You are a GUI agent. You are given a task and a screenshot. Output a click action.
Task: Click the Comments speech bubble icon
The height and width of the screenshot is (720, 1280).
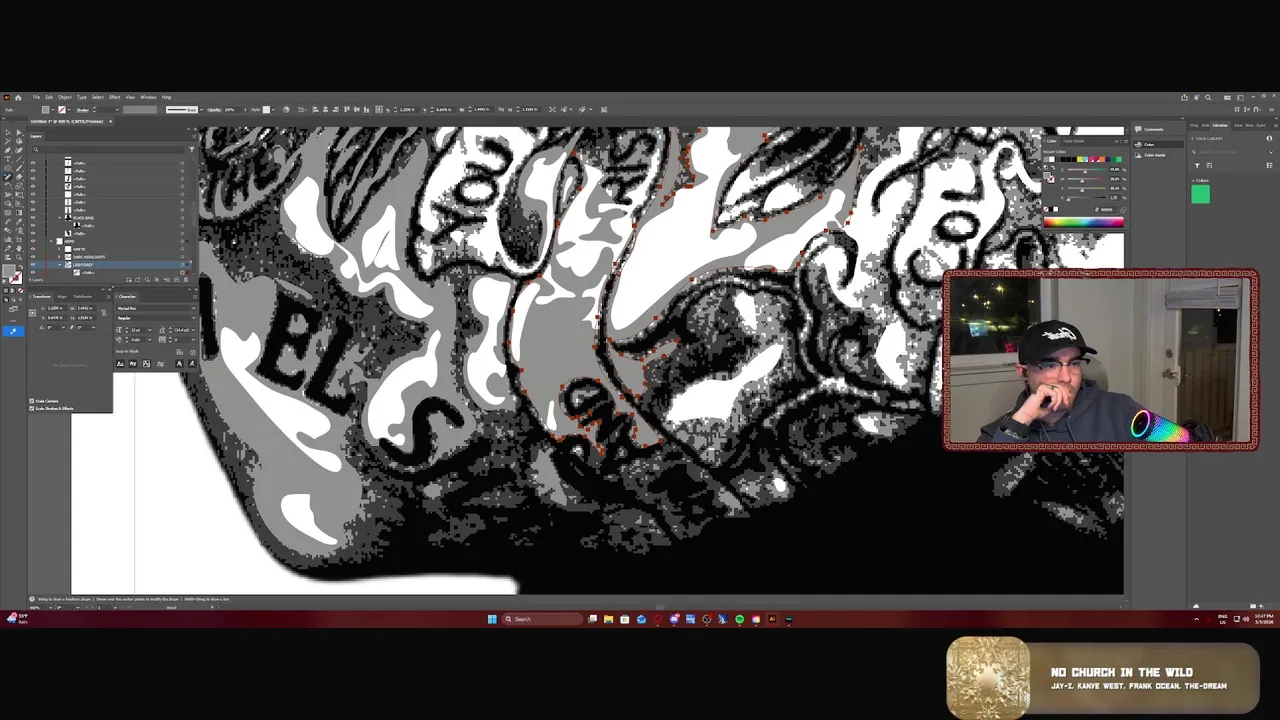(1138, 129)
